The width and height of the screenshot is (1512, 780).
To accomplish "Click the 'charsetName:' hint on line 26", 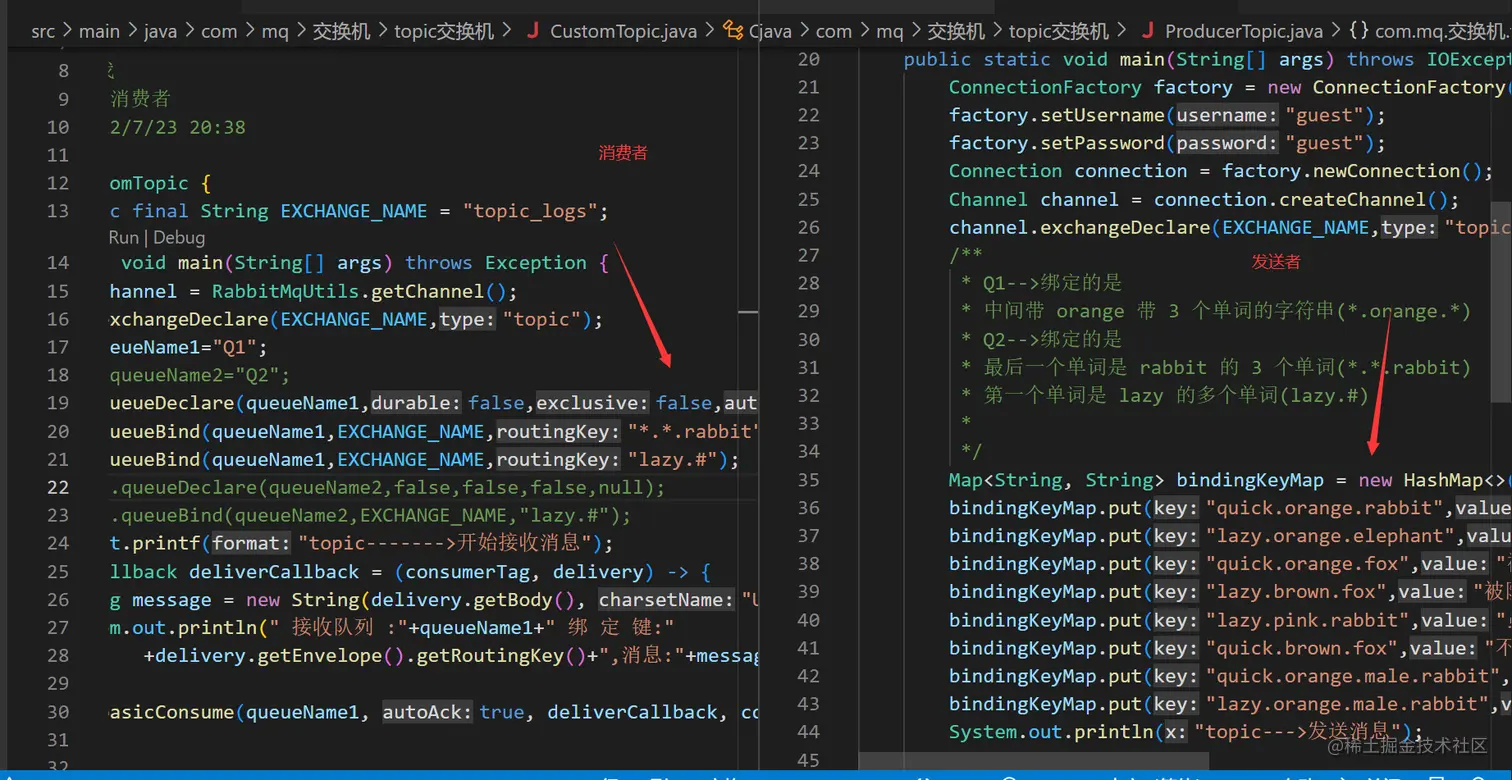I will coord(667,599).
